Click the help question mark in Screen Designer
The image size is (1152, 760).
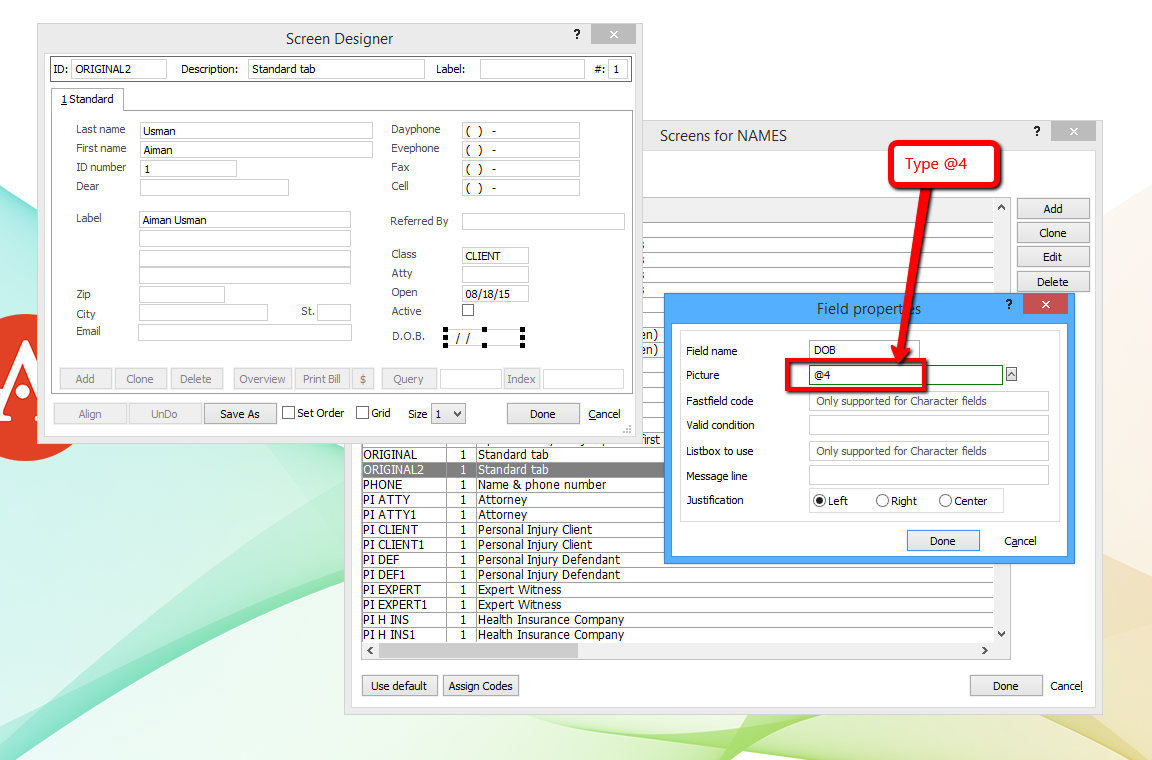coord(577,35)
